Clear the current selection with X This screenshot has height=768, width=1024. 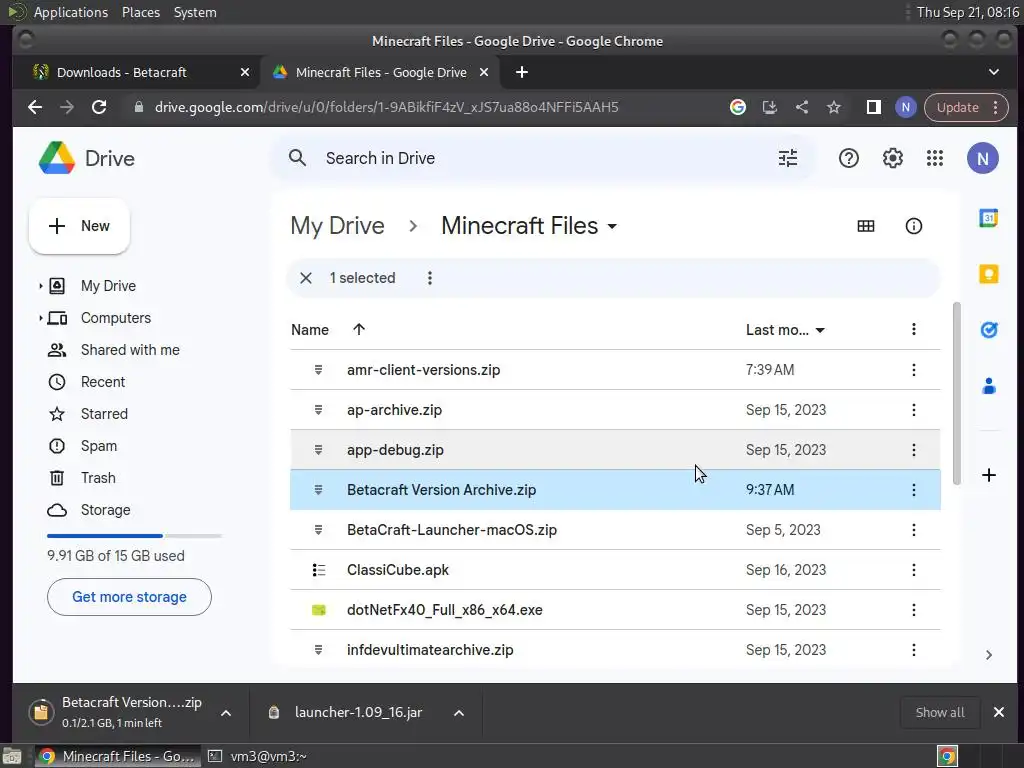pos(306,278)
